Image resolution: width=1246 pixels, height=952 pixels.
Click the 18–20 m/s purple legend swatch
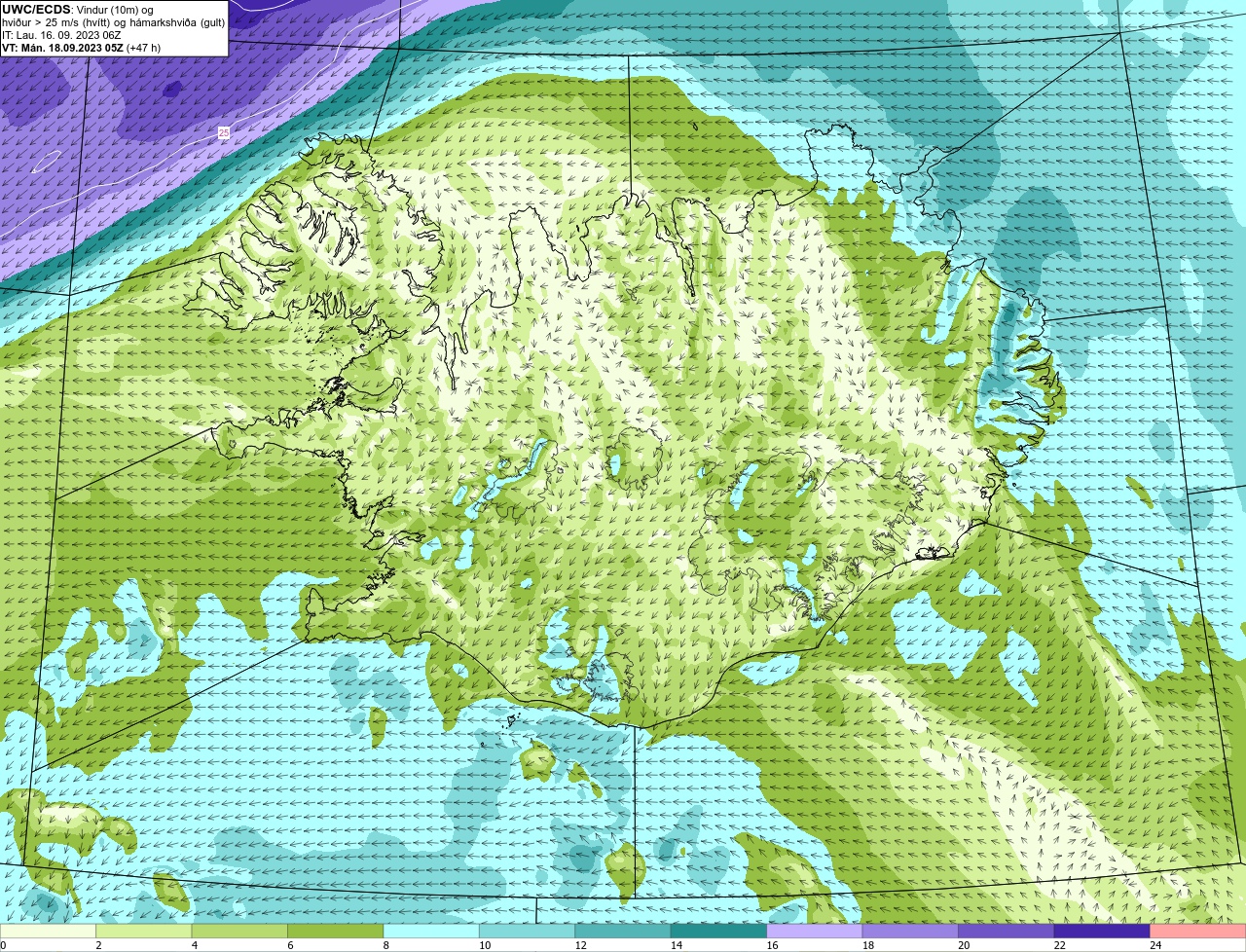click(910, 931)
